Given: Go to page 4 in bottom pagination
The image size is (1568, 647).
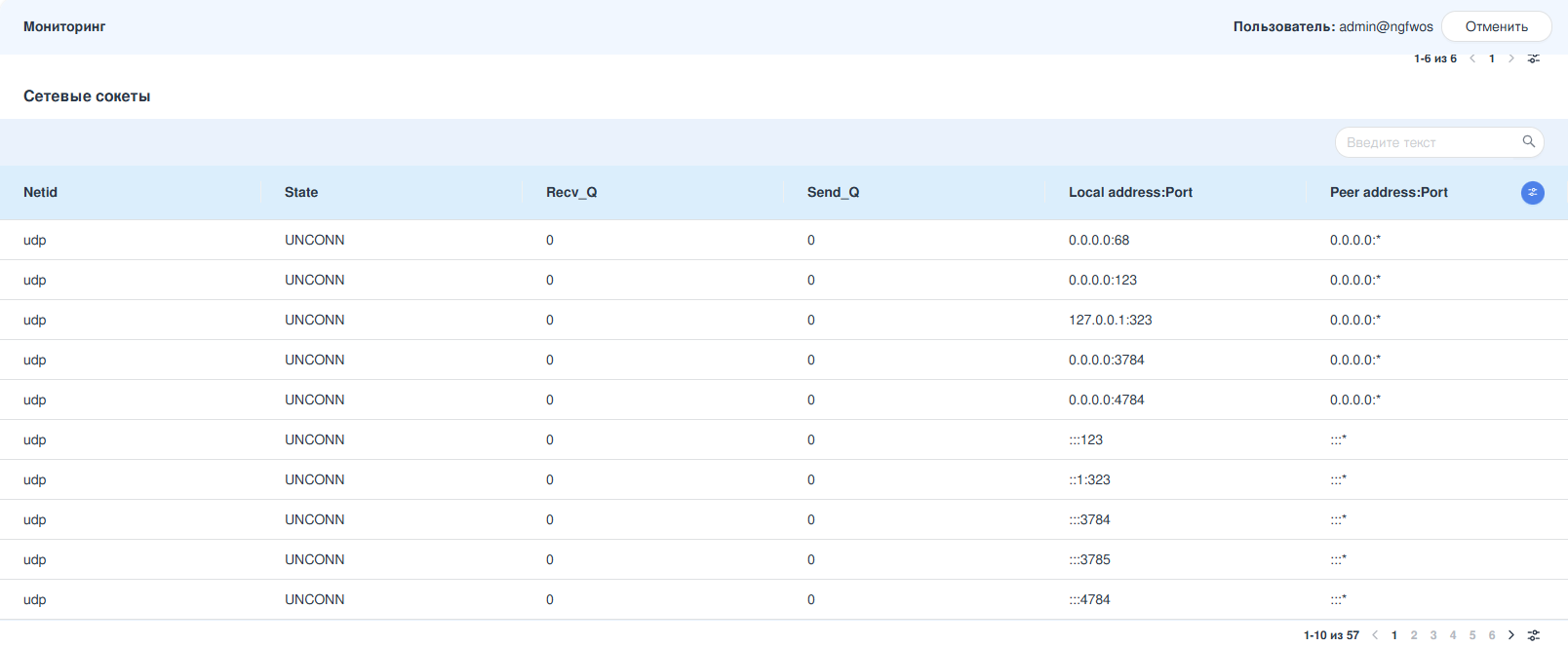Looking at the screenshot, I should tap(1453, 635).
